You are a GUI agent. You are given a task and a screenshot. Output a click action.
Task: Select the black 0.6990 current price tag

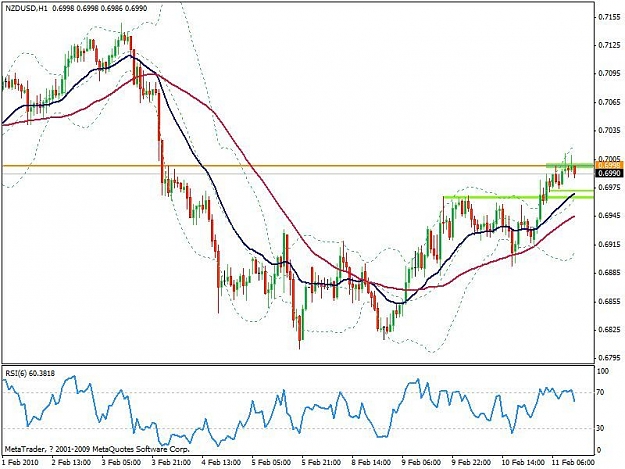(x=608, y=173)
